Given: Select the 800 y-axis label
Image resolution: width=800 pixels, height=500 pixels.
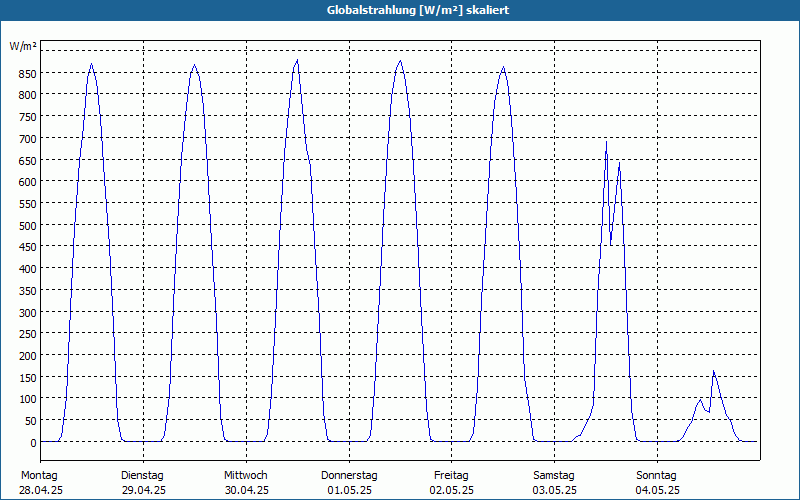Looking at the screenshot, I should click(x=27, y=95).
